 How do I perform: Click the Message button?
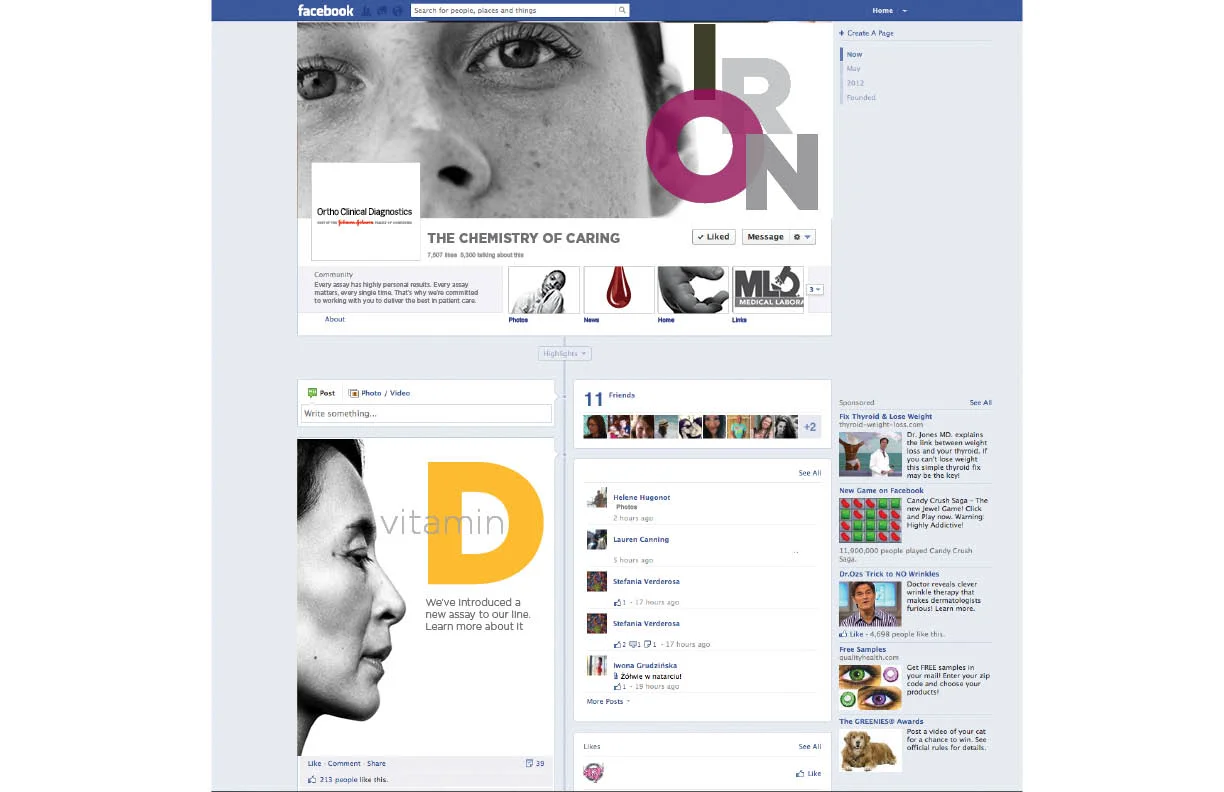click(x=766, y=237)
